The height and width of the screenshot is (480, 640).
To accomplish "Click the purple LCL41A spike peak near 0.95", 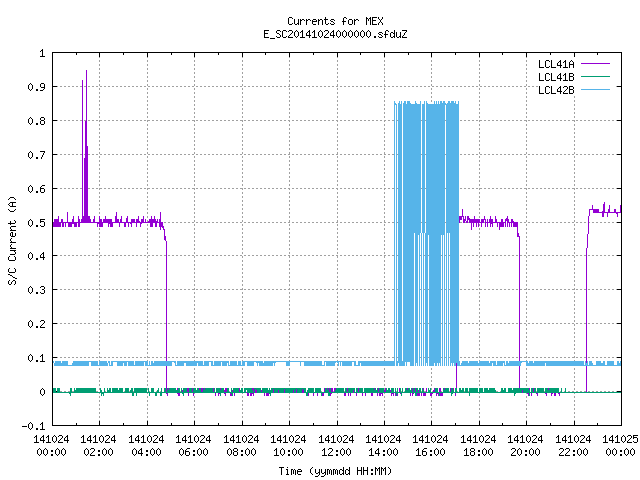I will click(x=86, y=73).
